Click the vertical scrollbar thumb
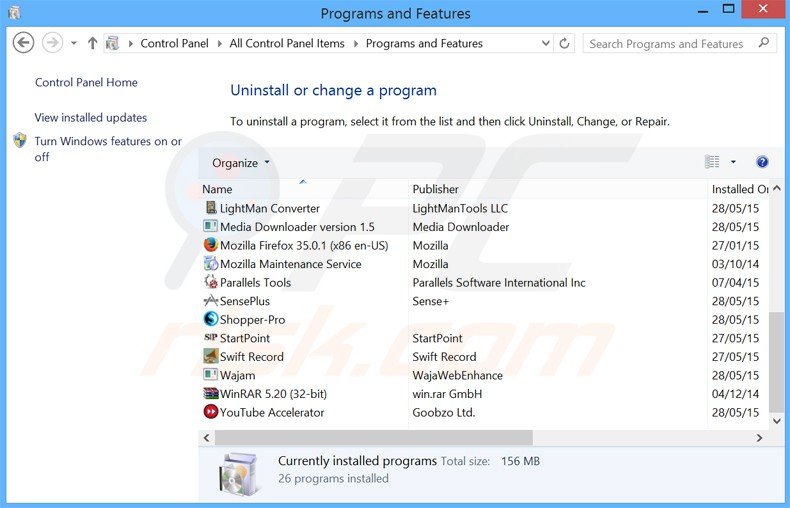This screenshot has width=790, height=508. click(x=776, y=362)
